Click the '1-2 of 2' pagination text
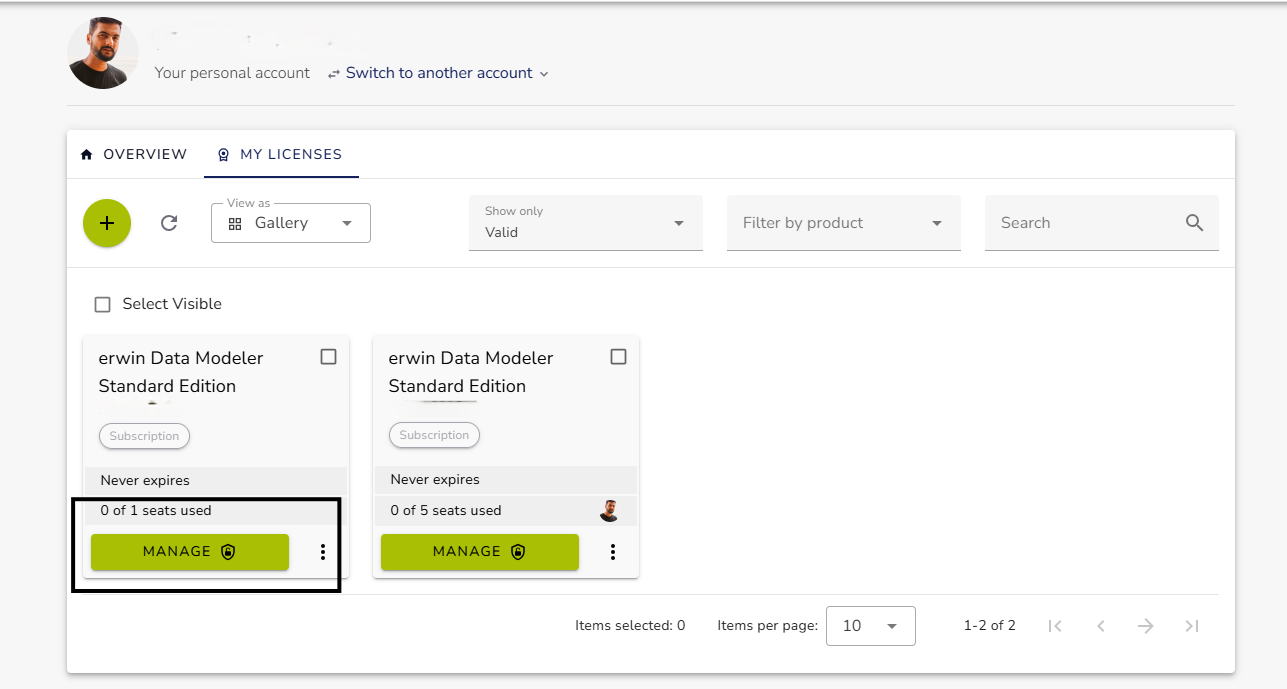 point(990,626)
